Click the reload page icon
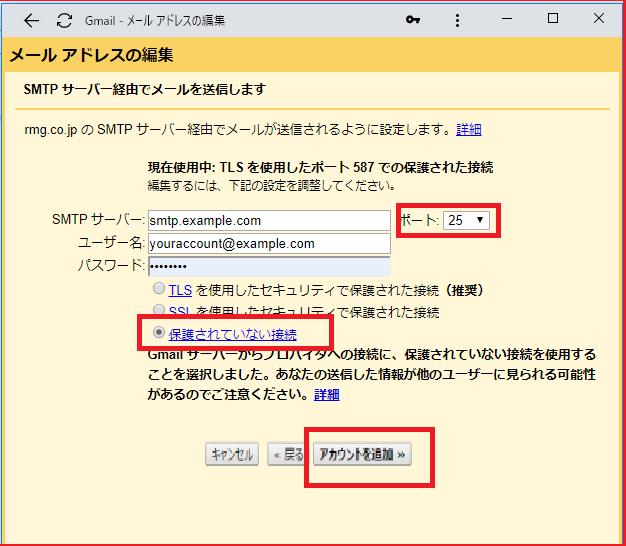Viewport: 626px width, 546px height. [x=65, y=20]
